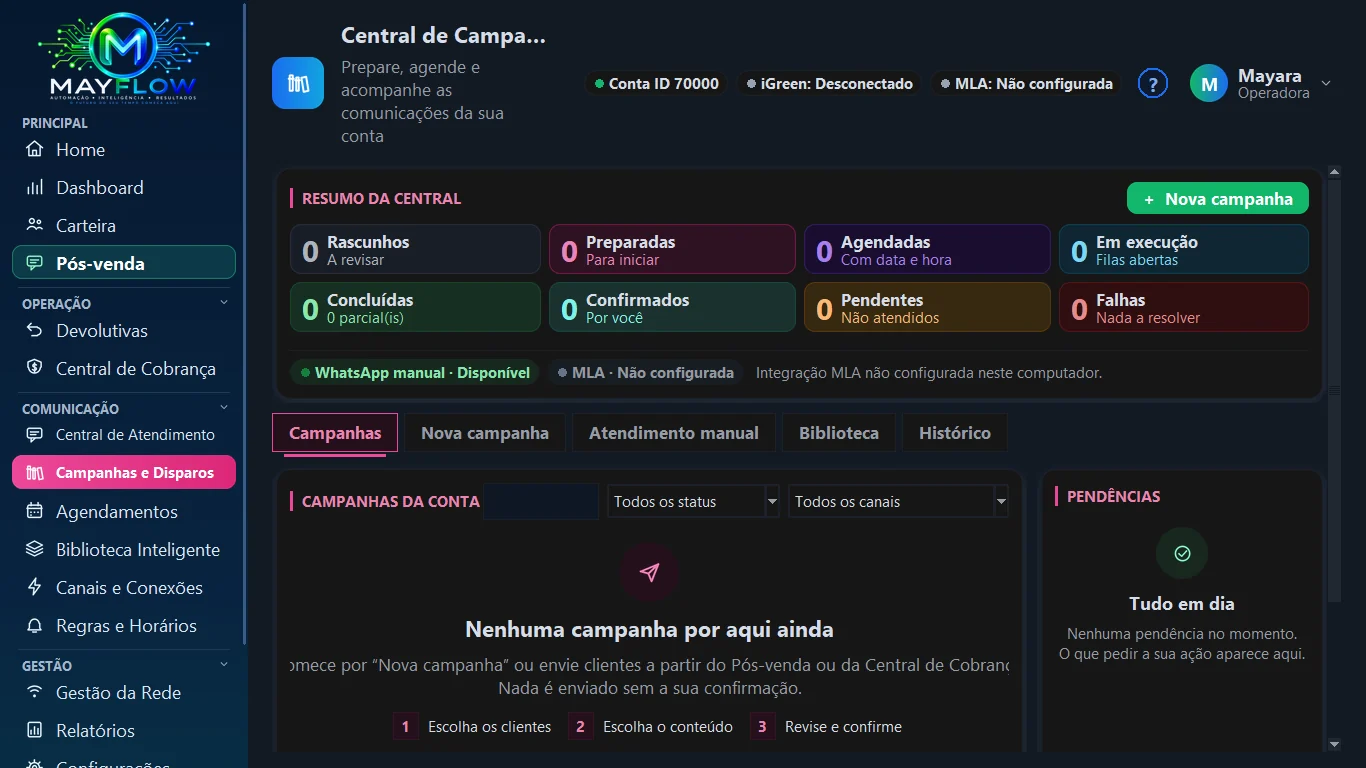The height and width of the screenshot is (768, 1366).
Task: Click the green Nova campanha button
Action: (1218, 199)
